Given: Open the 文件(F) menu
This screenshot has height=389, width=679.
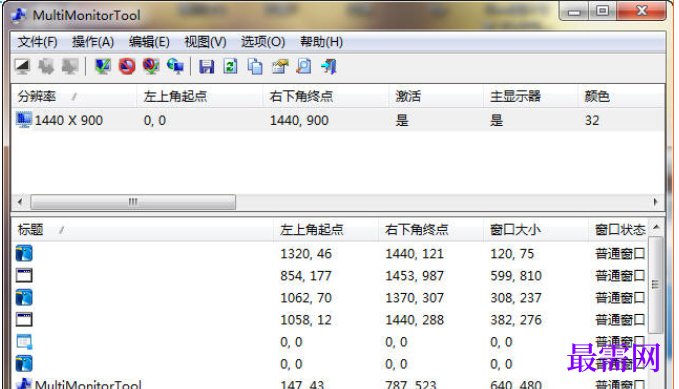Looking at the screenshot, I should click(37, 42).
